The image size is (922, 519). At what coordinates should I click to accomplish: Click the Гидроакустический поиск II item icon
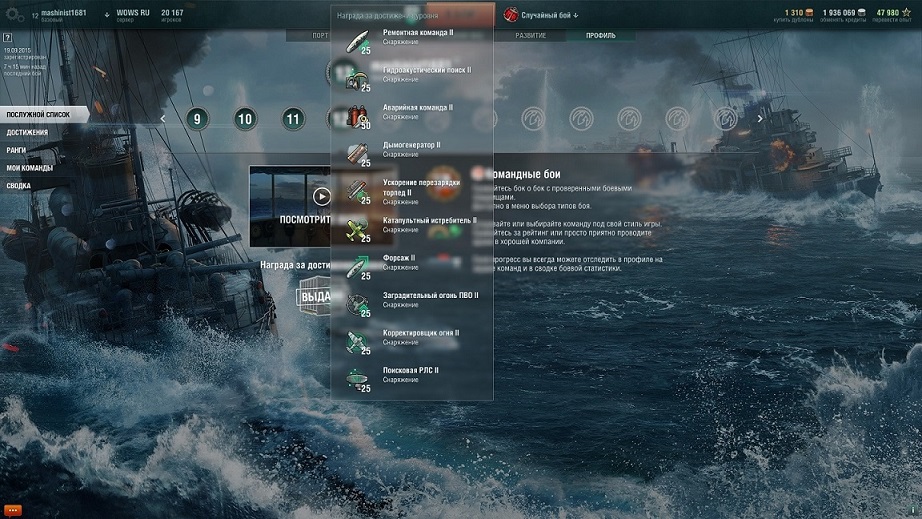pos(357,79)
